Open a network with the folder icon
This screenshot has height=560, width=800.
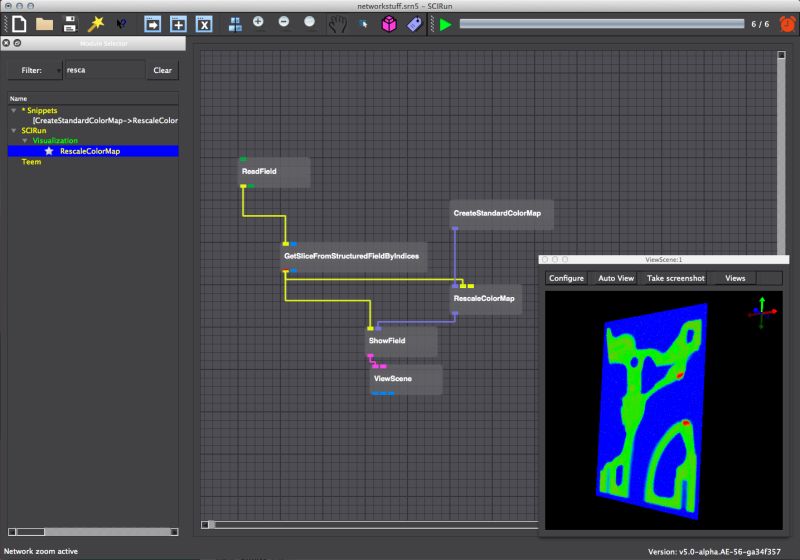coord(44,24)
